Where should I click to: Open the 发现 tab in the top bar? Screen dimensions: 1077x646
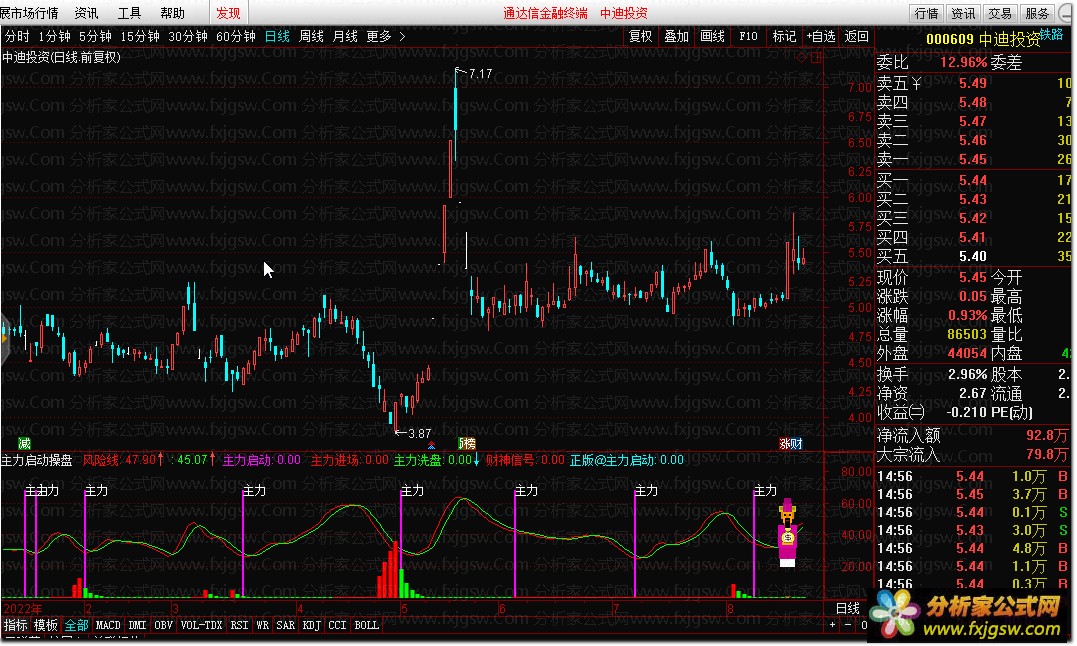click(228, 13)
